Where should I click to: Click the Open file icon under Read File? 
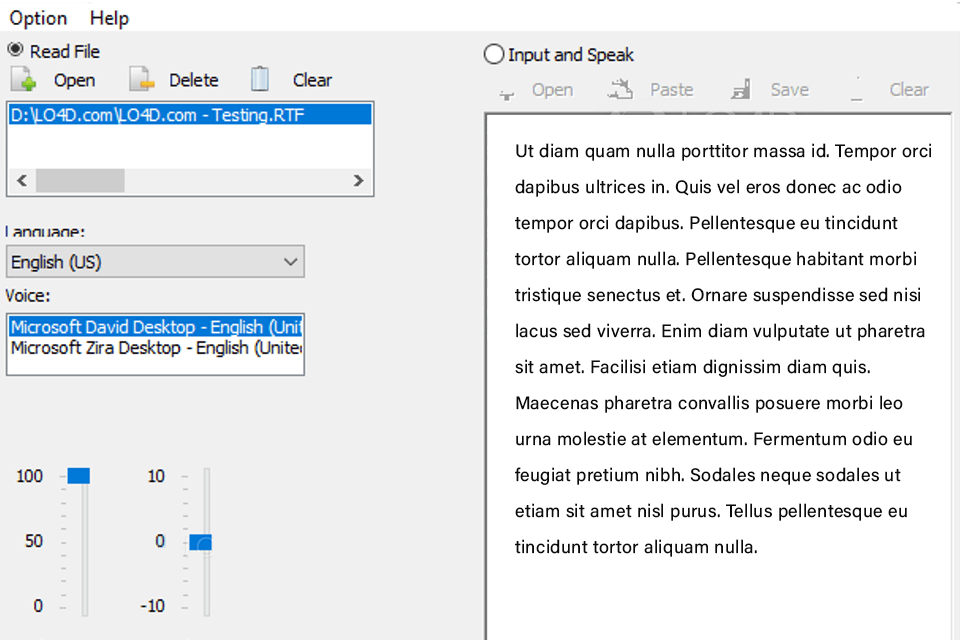point(24,79)
